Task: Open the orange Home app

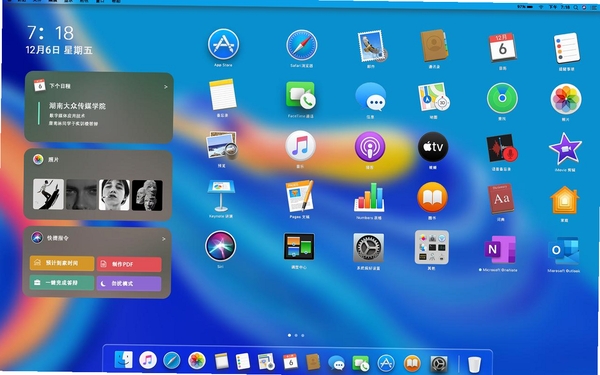Action: click(x=565, y=200)
